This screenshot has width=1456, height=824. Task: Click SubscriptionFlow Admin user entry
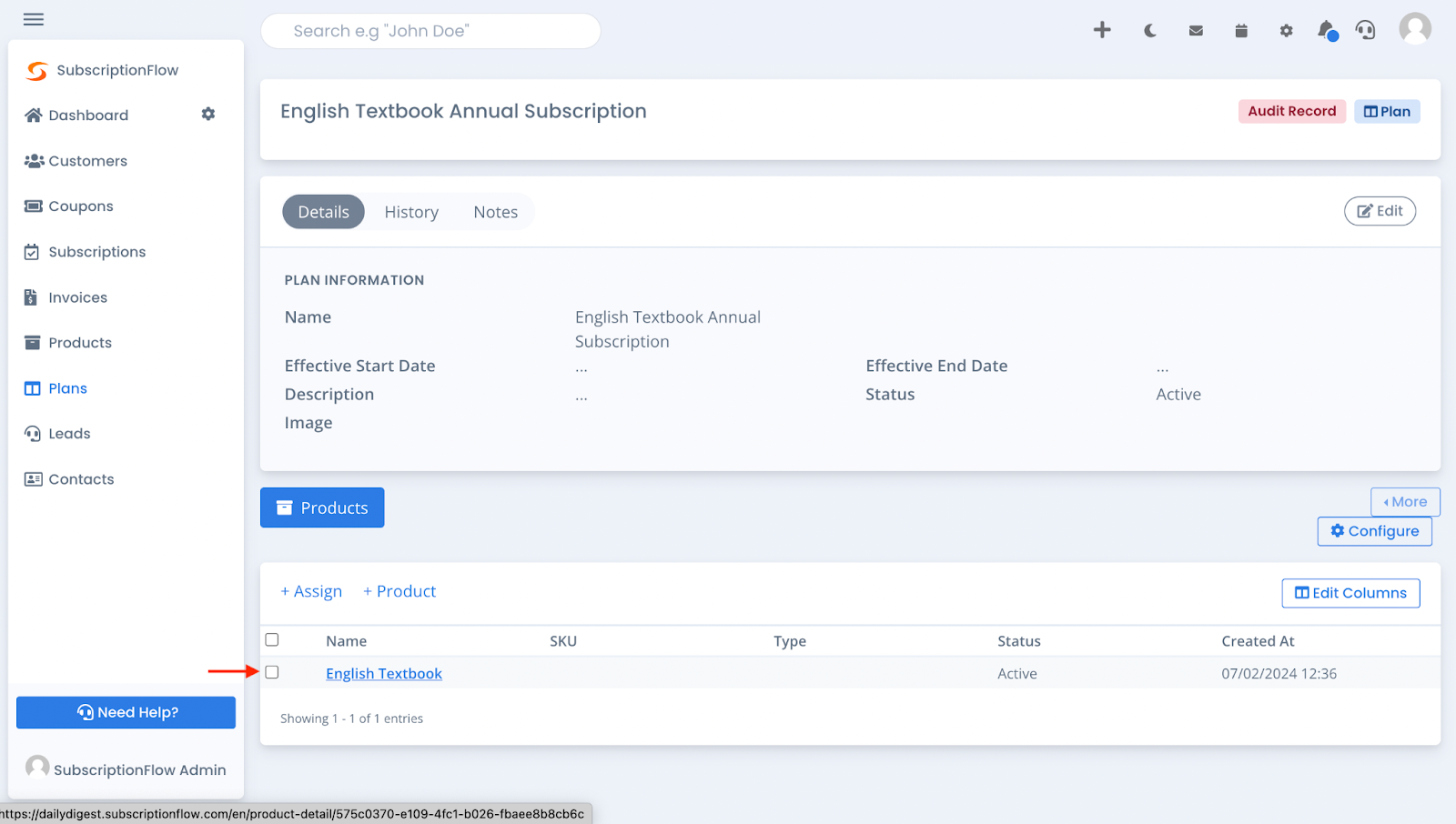[x=126, y=769]
